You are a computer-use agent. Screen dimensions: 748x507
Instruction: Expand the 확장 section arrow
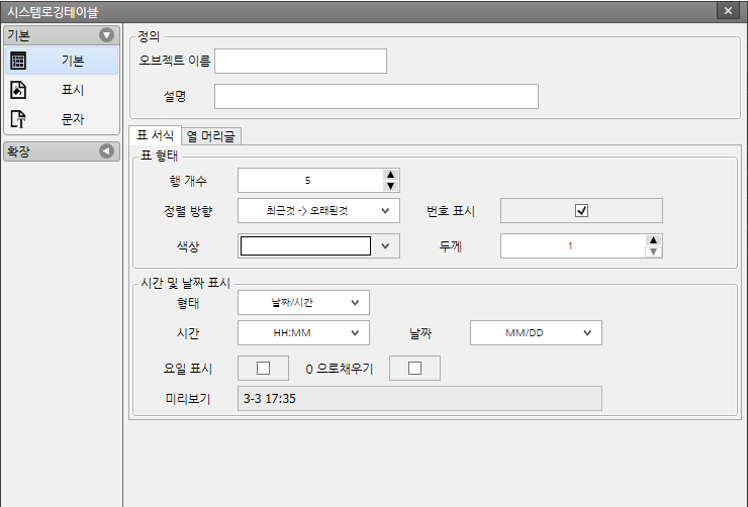(x=106, y=151)
